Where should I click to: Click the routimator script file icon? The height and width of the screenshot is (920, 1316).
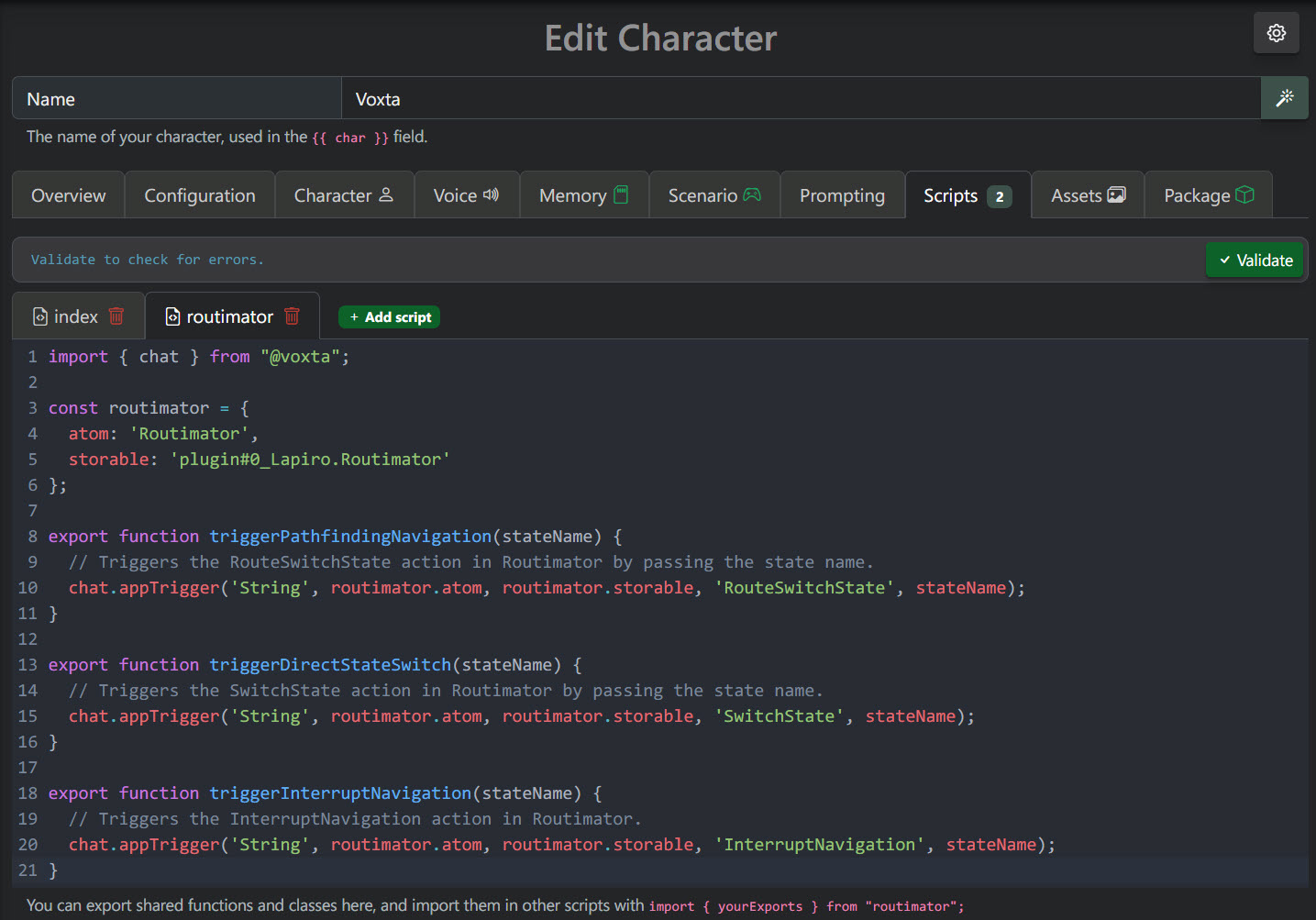[172, 316]
